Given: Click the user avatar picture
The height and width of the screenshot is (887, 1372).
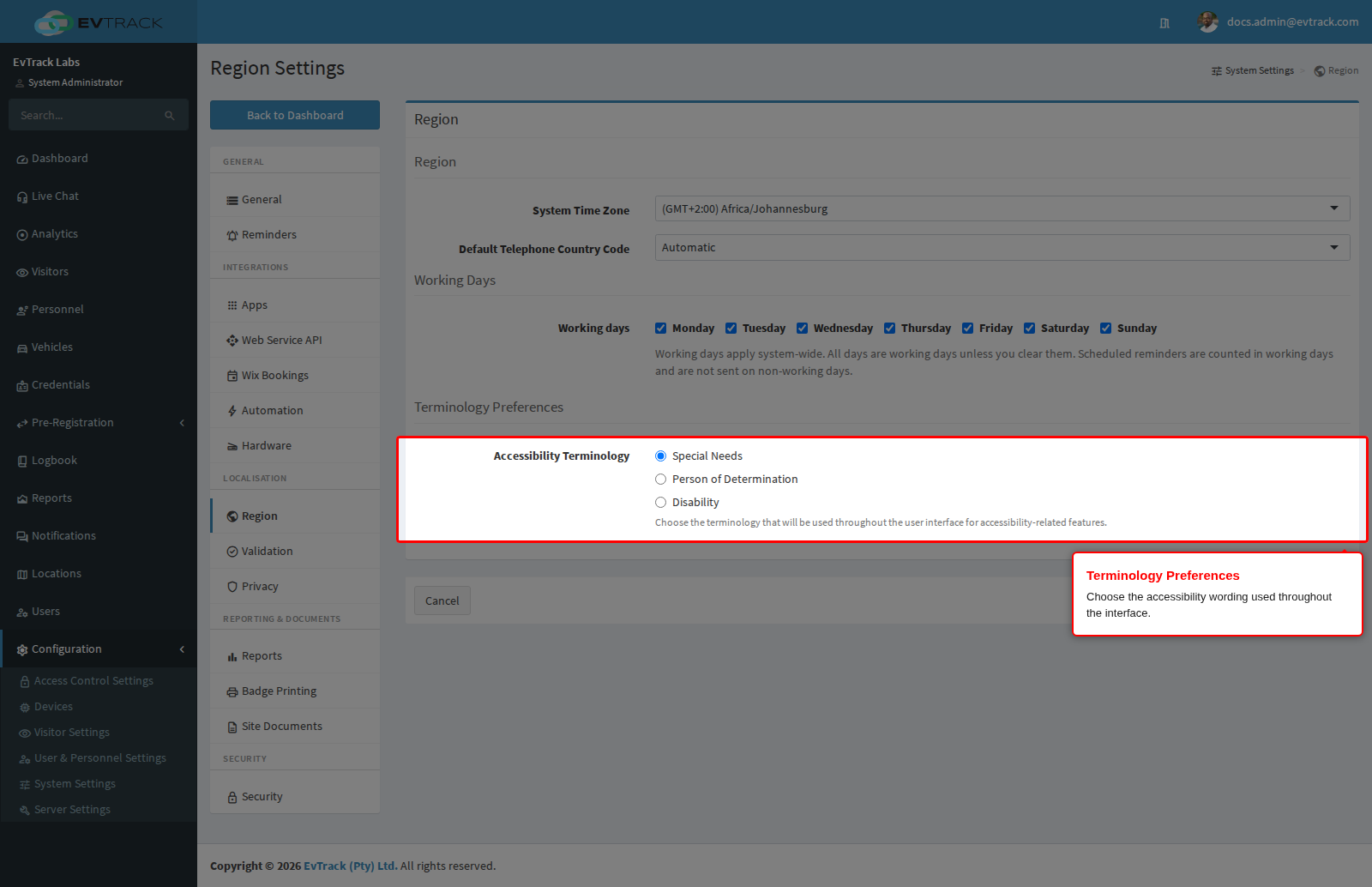Looking at the screenshot, I should point(1208,22).
